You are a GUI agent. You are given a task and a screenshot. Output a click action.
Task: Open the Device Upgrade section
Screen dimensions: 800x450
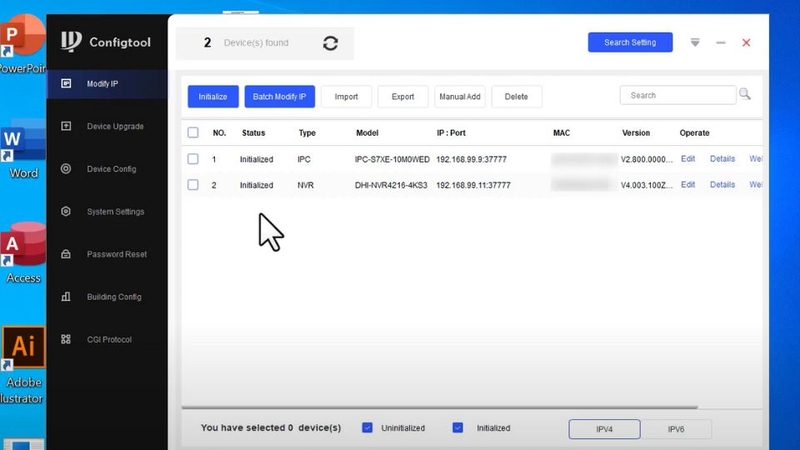[107, 126]
